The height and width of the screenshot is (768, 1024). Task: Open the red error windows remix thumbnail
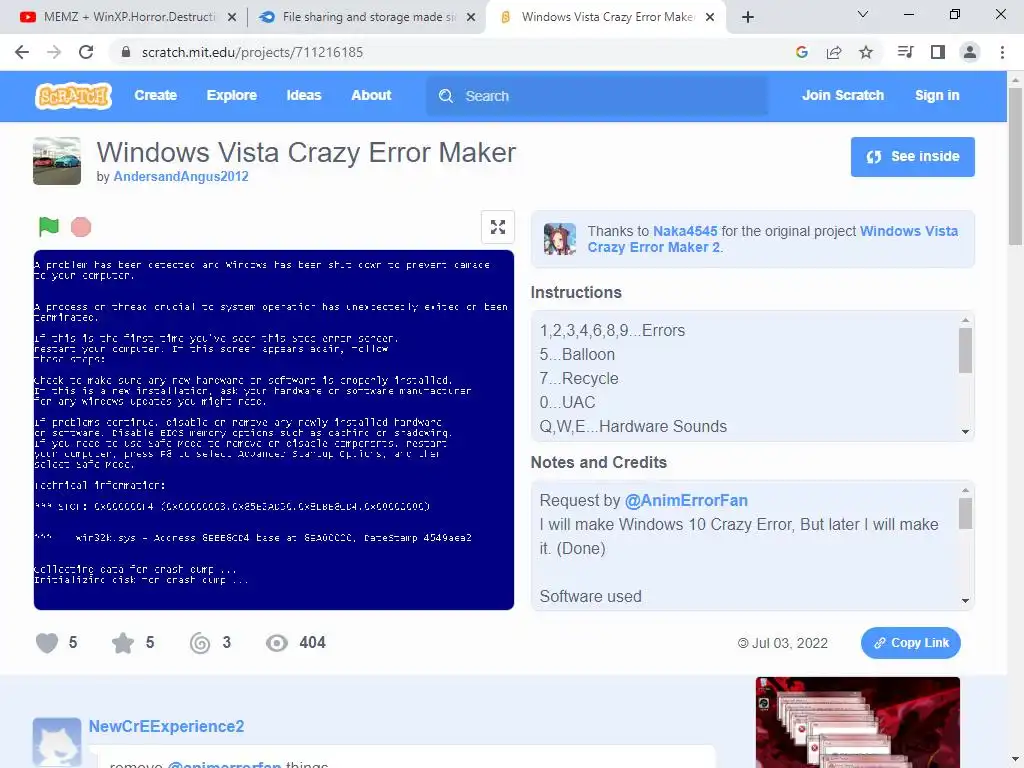click(857, 722)
